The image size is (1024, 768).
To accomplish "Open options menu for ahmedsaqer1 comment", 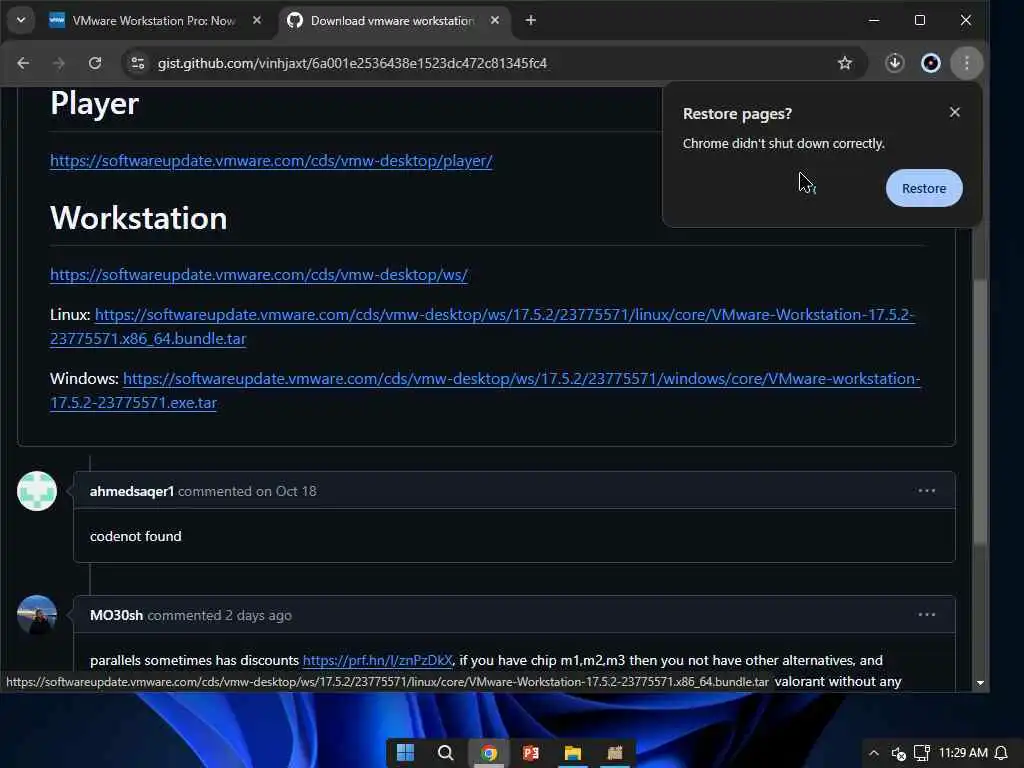I will pos(927,490).
